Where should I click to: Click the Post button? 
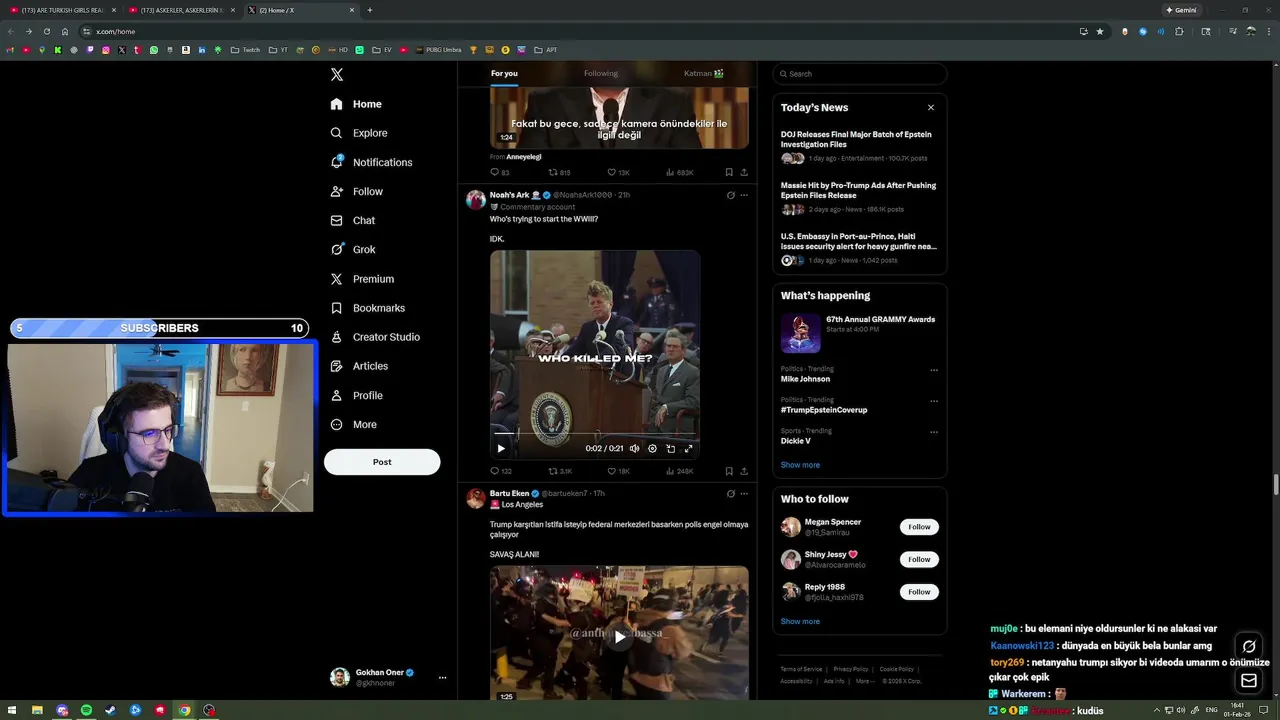[x=382, y=462]
